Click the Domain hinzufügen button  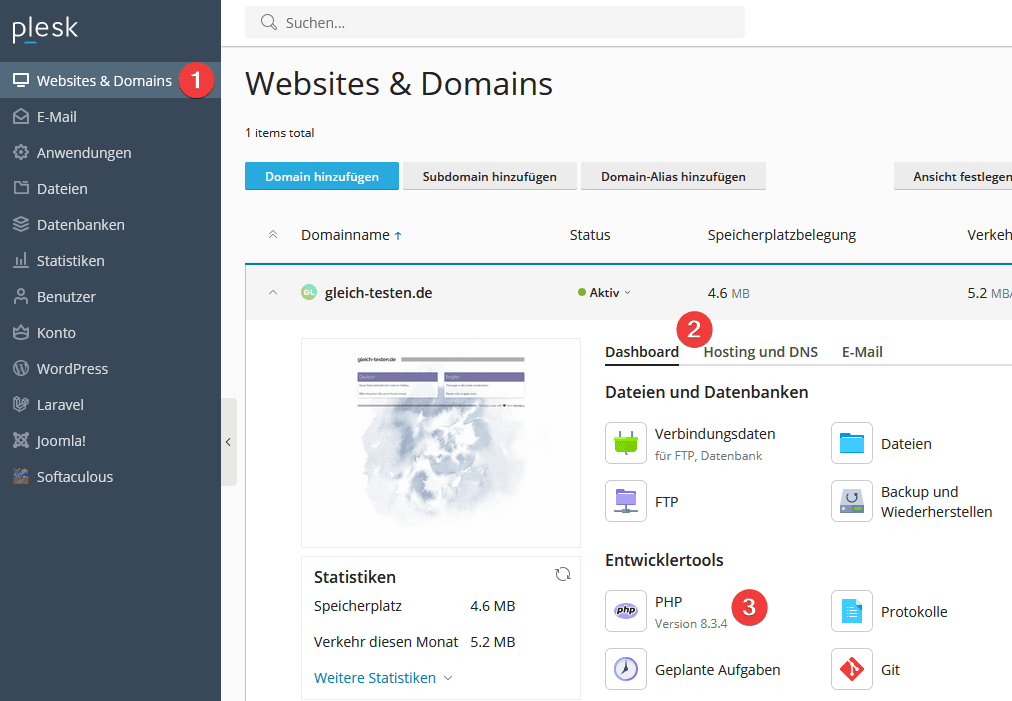coord(322,177)
